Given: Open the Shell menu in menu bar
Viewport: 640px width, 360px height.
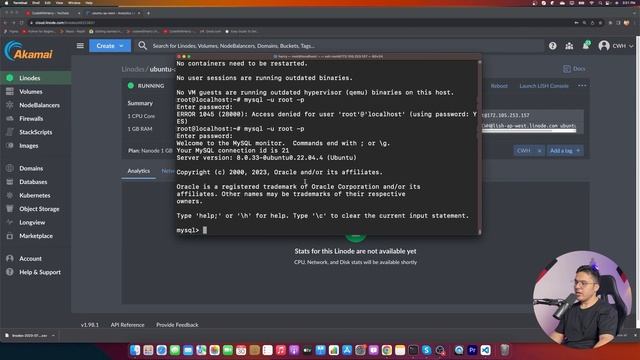Looking at the screenshot, I should [x=36, y=2].
